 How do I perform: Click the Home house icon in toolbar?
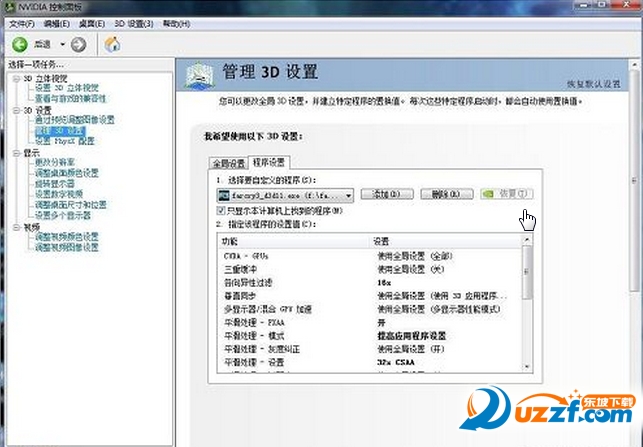tap(112, 44)
